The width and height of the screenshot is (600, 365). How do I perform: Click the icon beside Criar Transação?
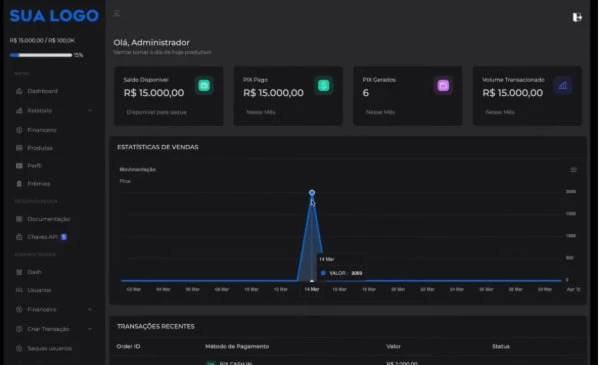(19, 329)
